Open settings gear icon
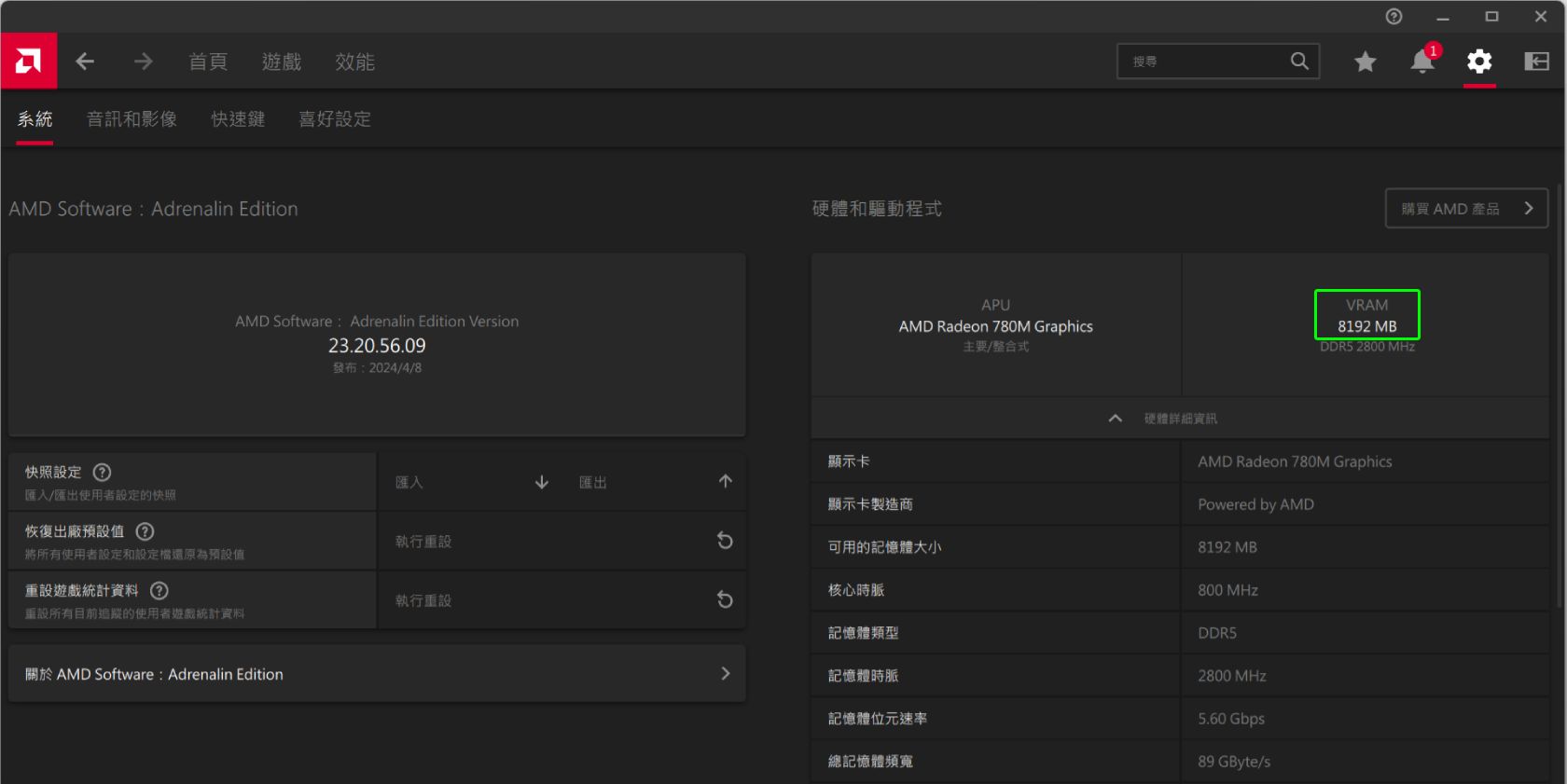1567x784 pixels. click(x=1479, y=62)
